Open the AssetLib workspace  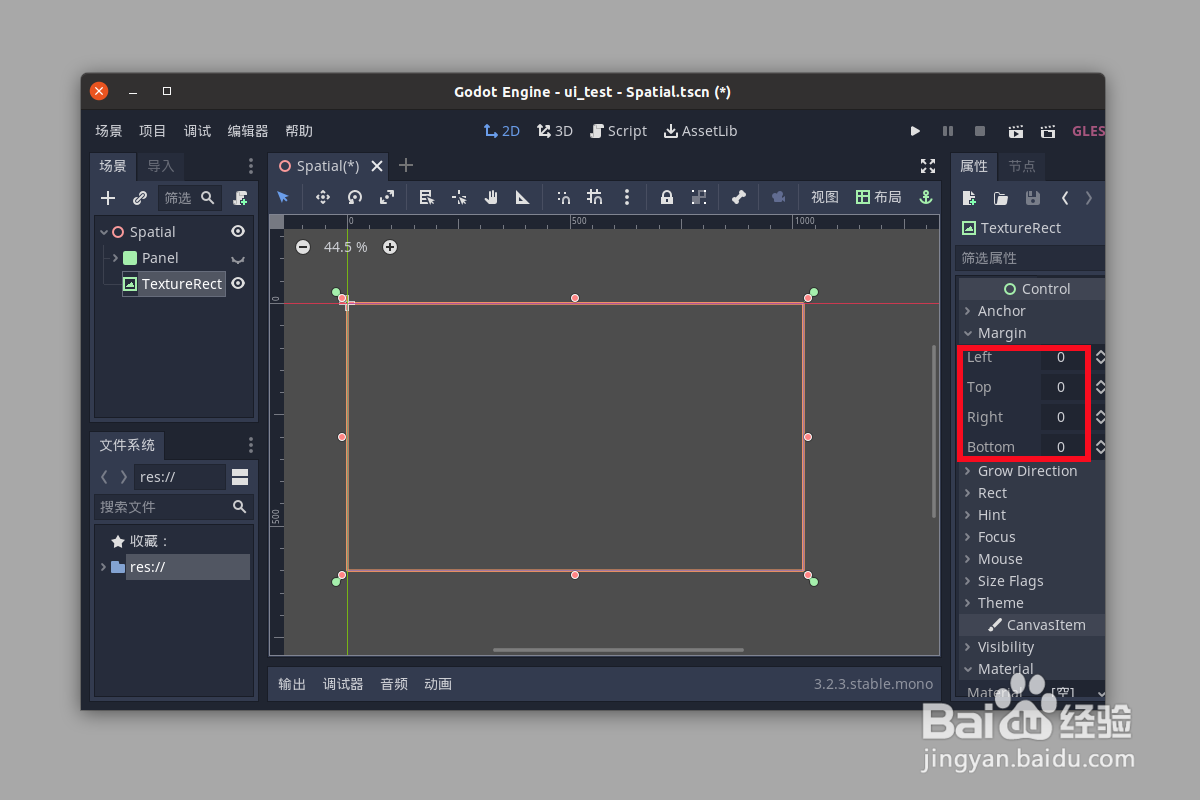[x=700, y=131]
